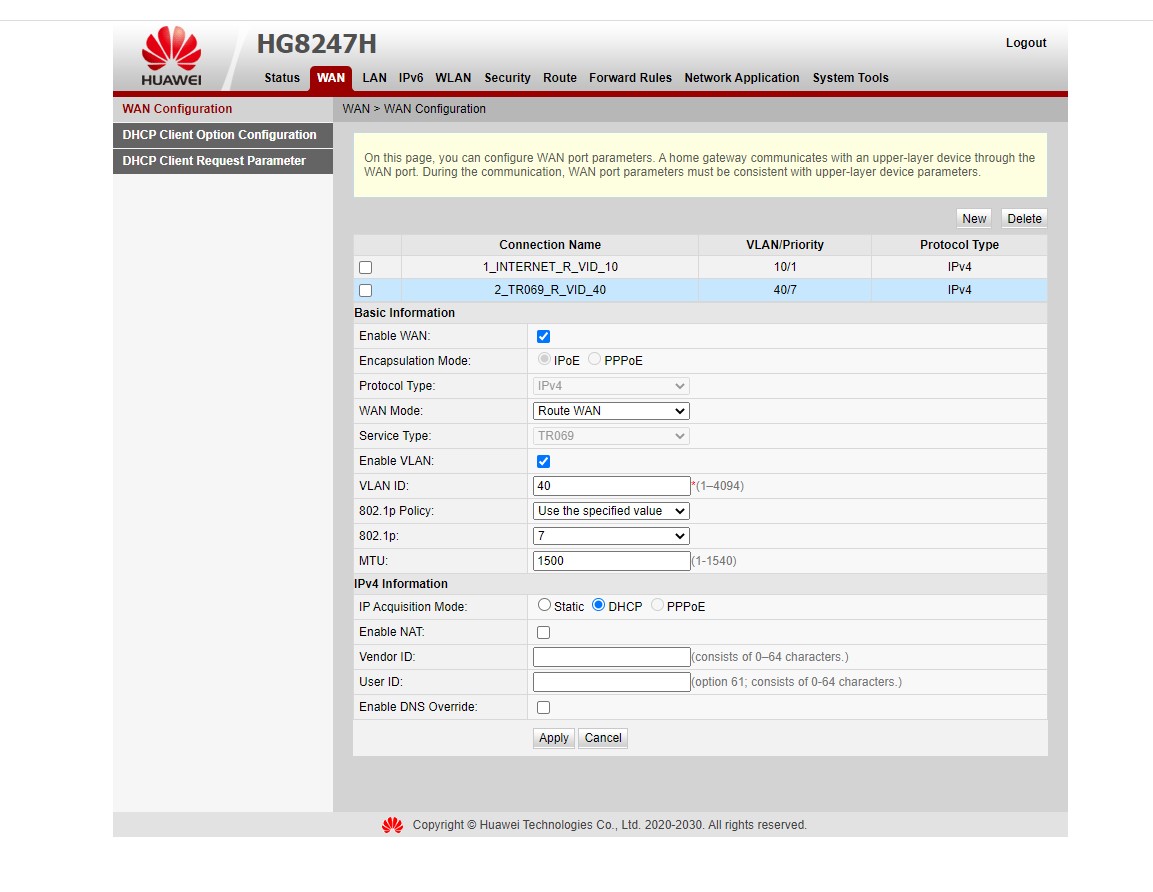Select the 1_INTERNET_R_VID_10 connection name

click(550, 267)
